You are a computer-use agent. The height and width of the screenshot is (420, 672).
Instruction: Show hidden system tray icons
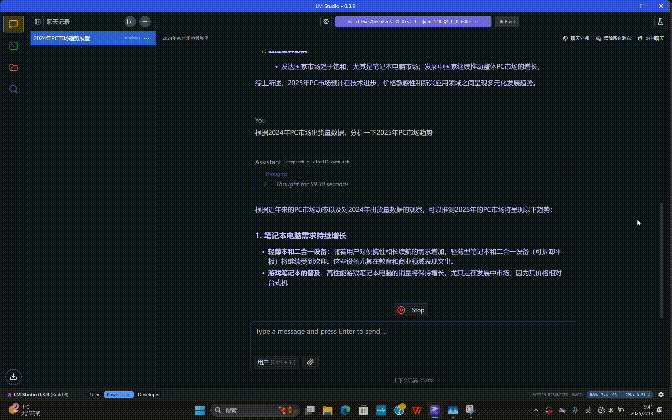tap(536, 410)
